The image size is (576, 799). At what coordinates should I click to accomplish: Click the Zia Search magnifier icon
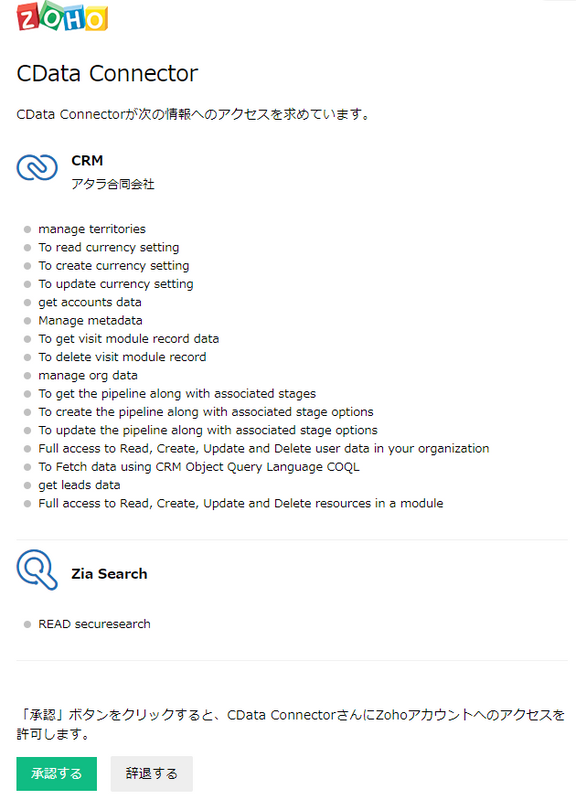[37, 569]
